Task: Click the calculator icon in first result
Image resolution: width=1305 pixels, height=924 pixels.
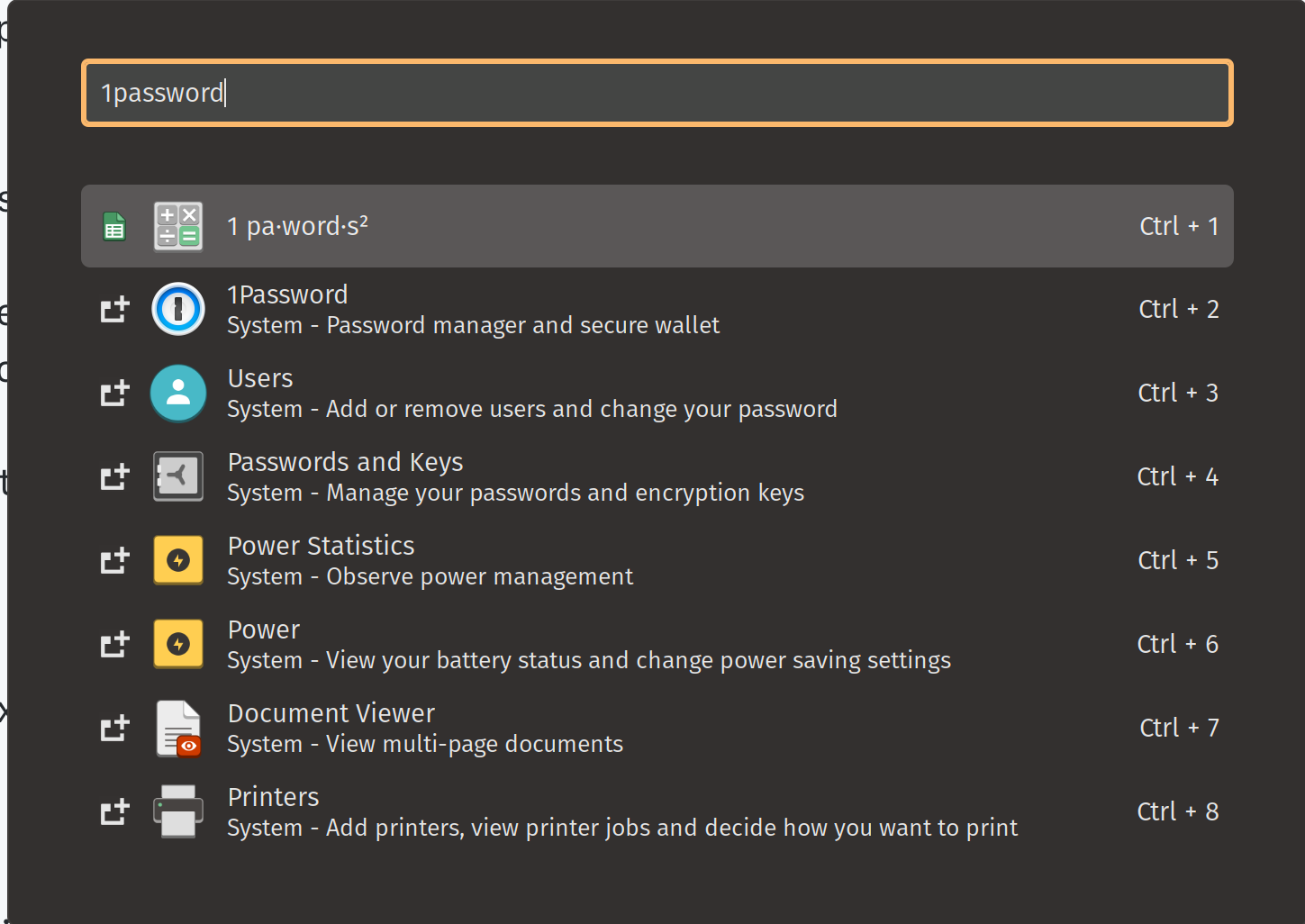Action: pyautogui.click(x=178, y=226)
